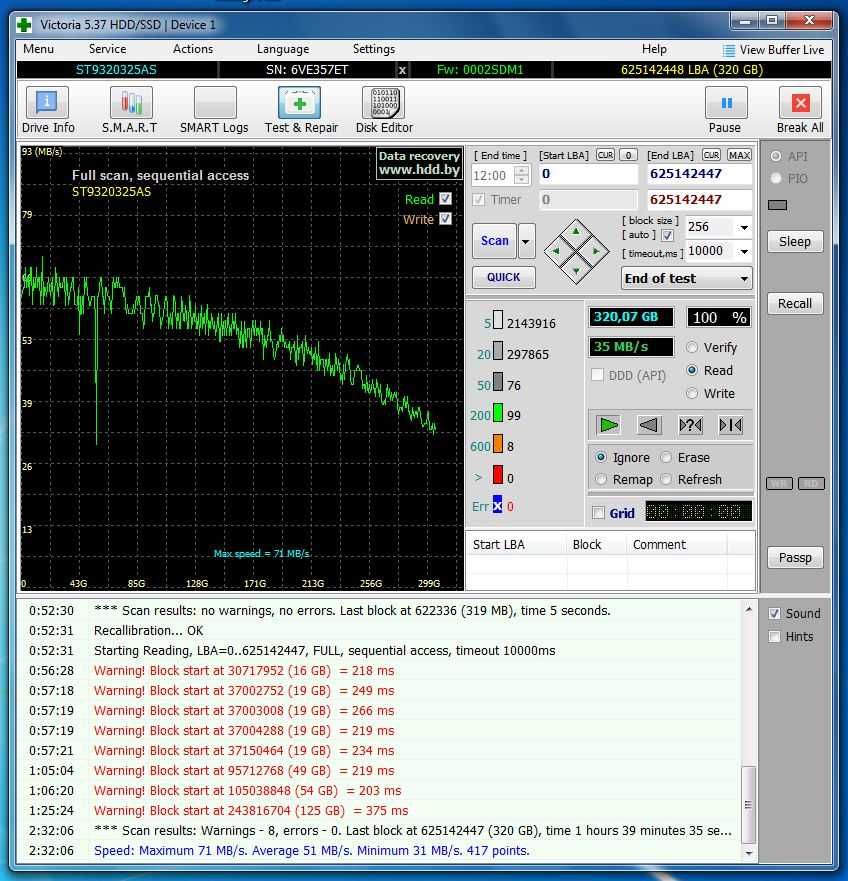The image size is (848, 881).
Task: Click the Sleep button
Action: tap(795, 242)
